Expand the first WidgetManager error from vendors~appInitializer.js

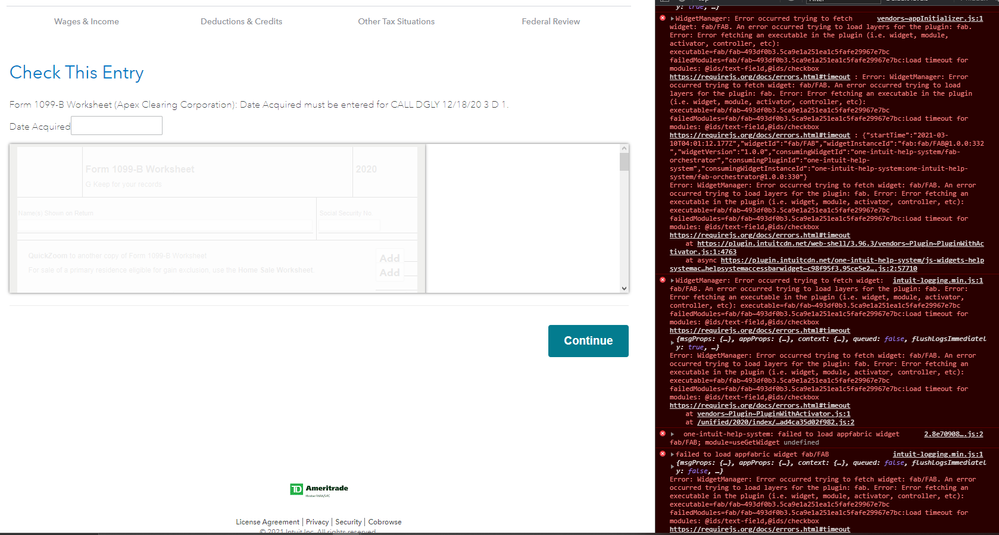coord(673,19)
